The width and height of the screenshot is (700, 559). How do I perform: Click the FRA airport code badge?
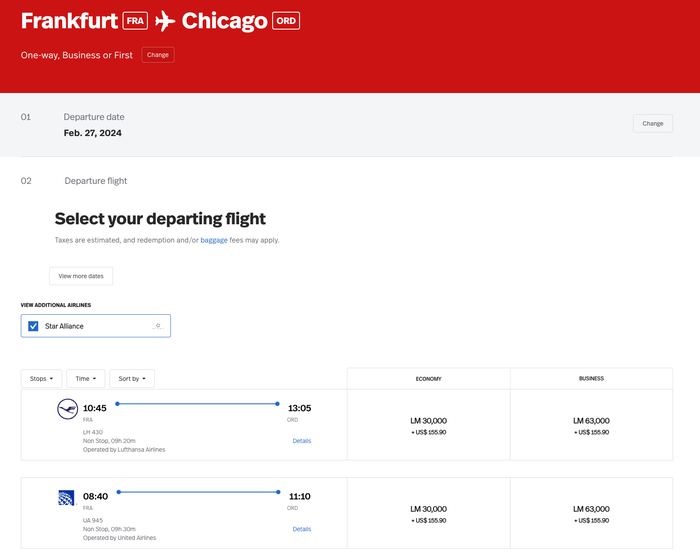[135, 21]
